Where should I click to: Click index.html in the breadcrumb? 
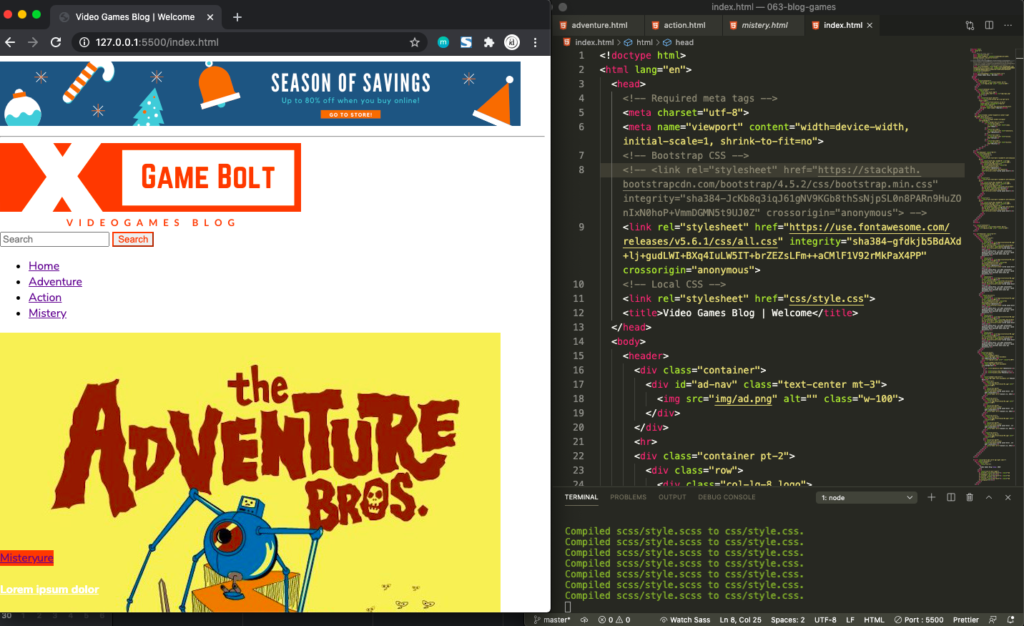(594, 42)
